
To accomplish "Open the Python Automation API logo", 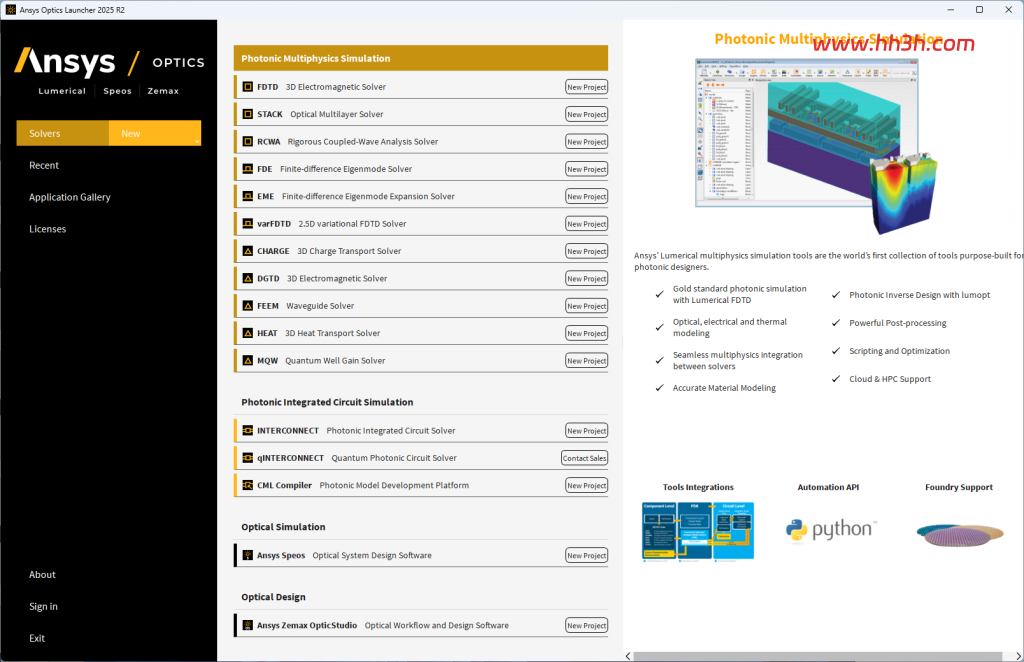I will [830, 531].
